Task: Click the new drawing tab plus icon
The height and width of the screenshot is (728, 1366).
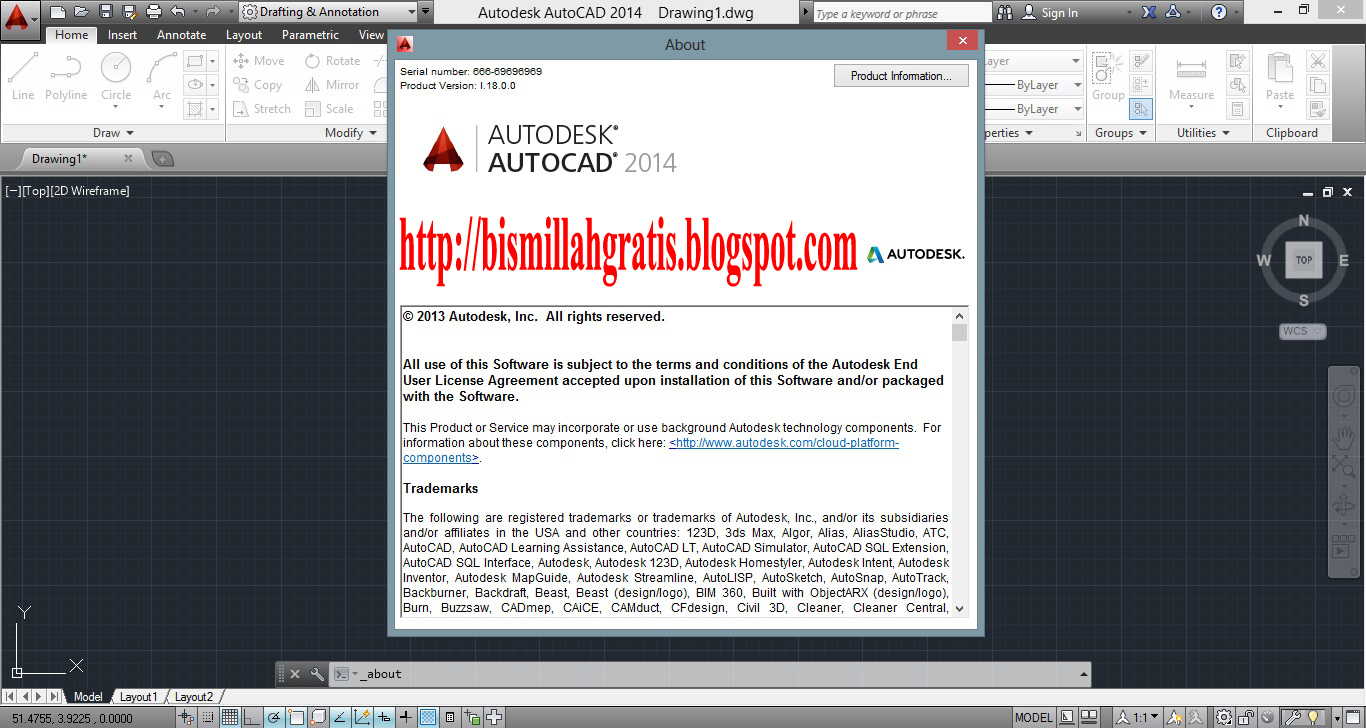Action: point(161,159)
